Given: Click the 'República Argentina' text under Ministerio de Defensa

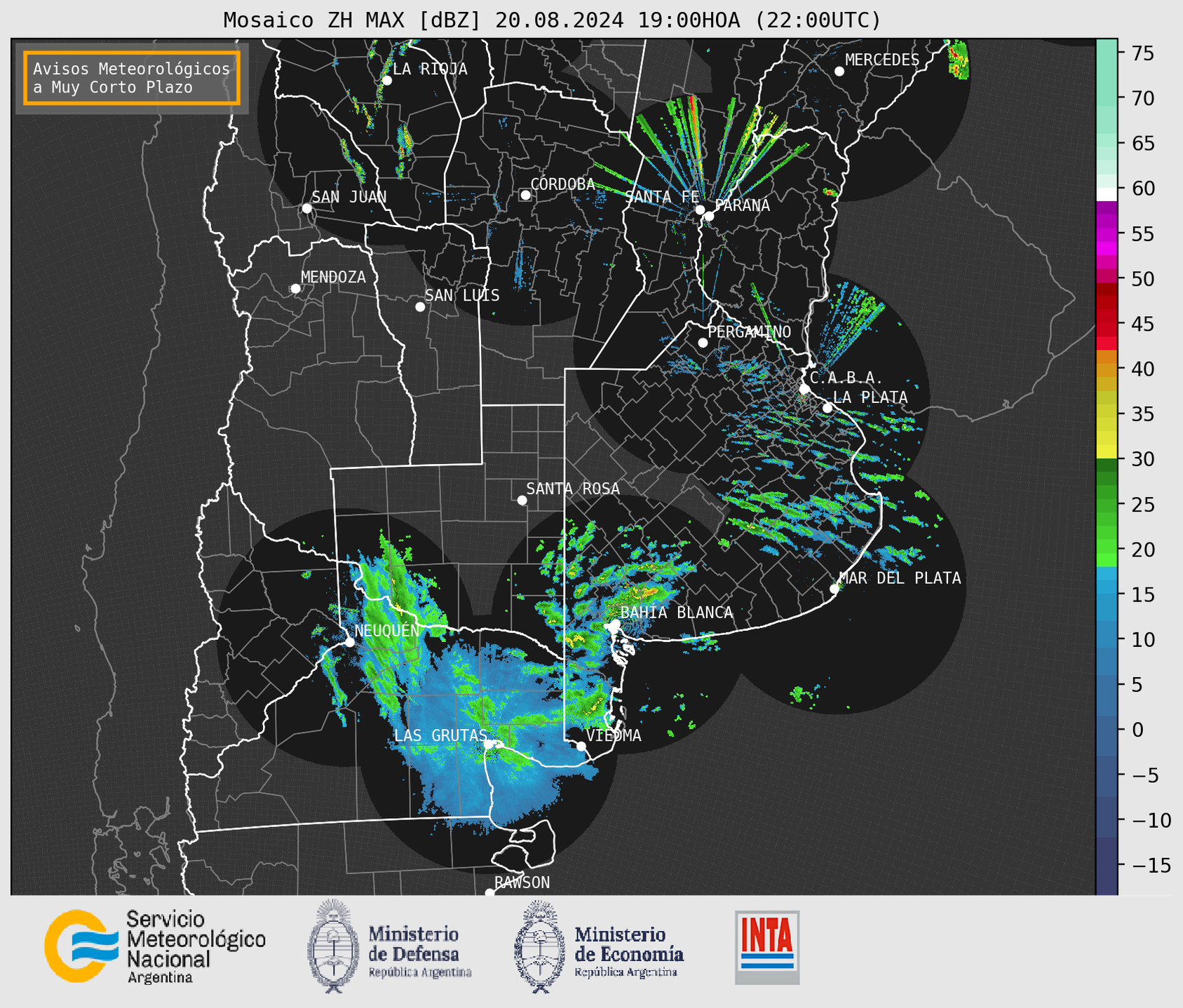Looking at the screenshot, I should pyautogui.click(x=420, y=973).
